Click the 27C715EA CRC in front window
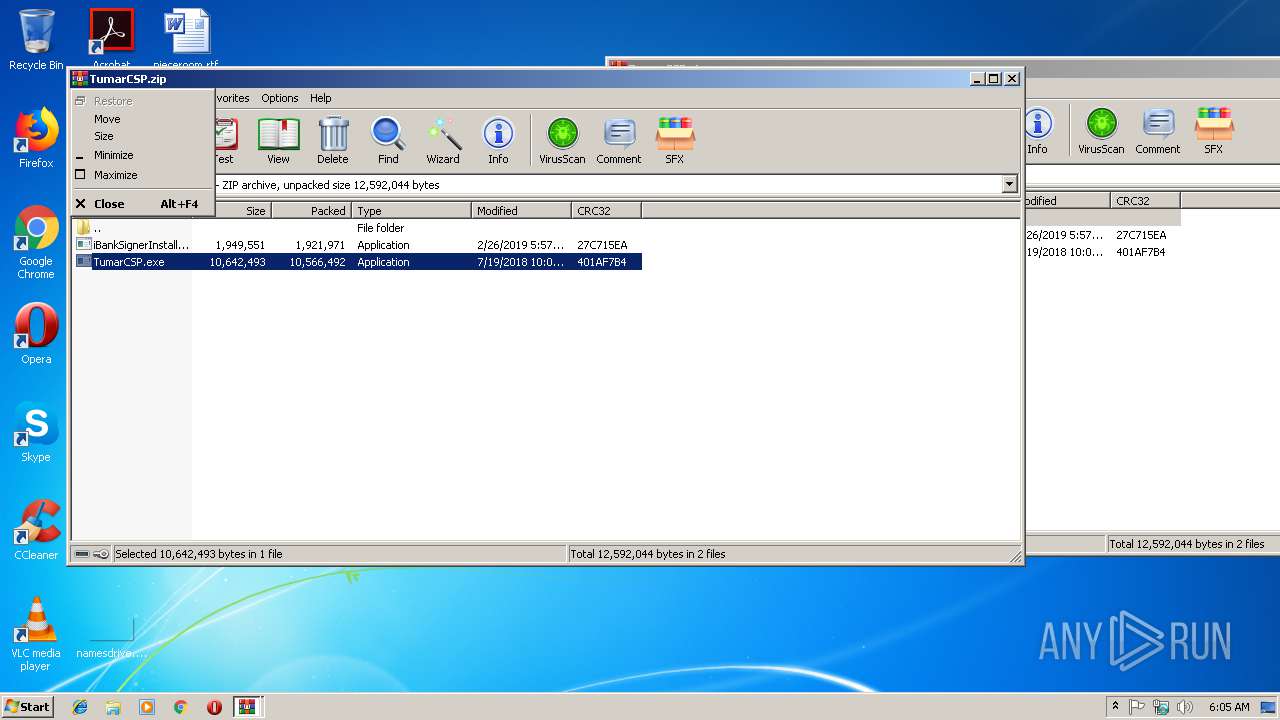1280x720 pixels. tap(602, 245)
